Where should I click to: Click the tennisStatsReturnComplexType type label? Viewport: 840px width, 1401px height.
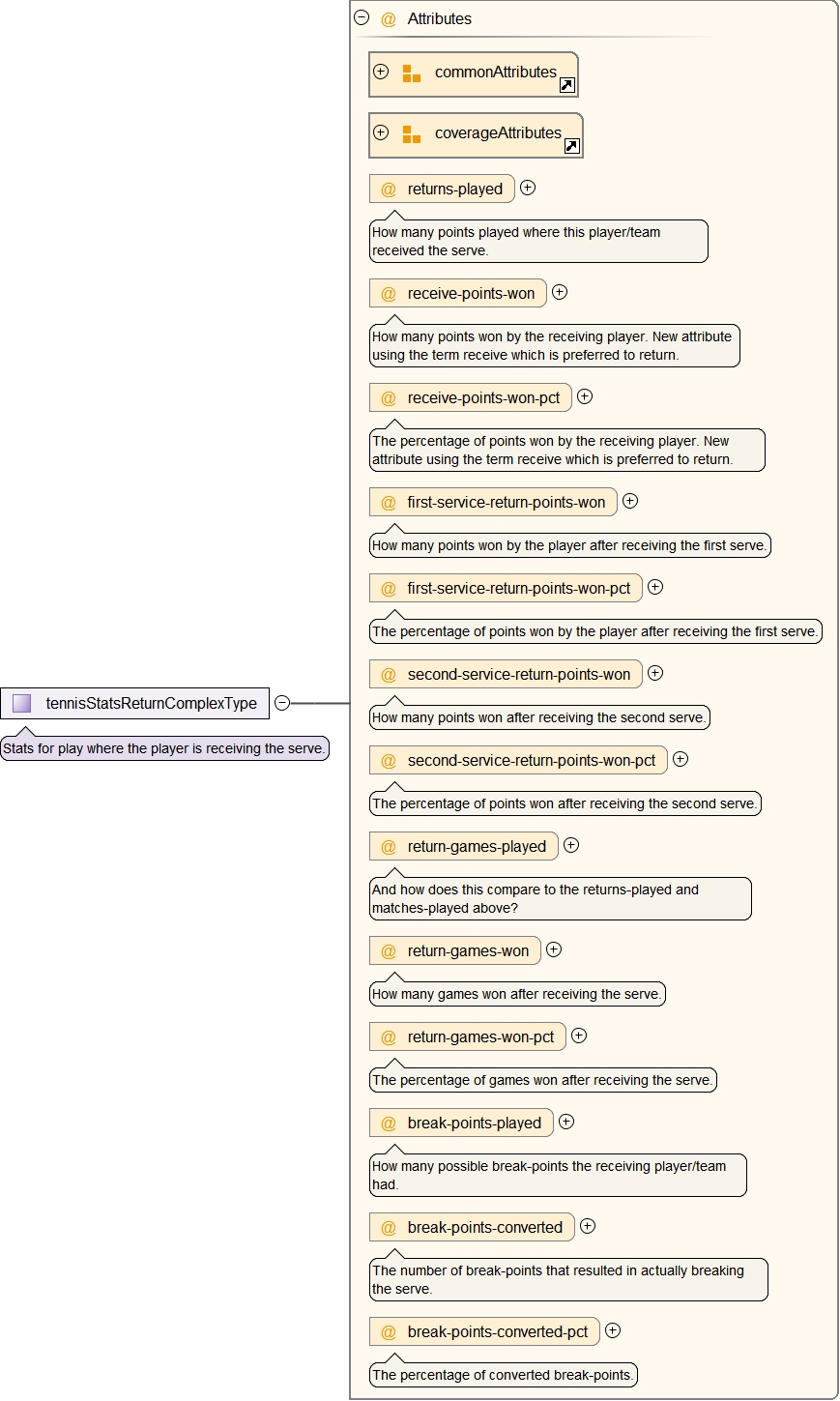151,704
